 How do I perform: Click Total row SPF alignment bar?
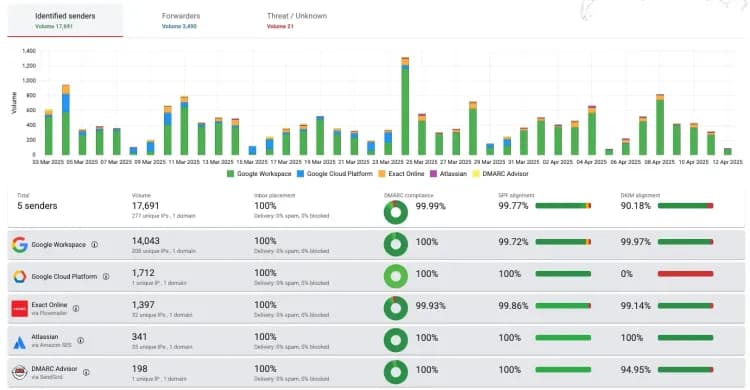563,206
